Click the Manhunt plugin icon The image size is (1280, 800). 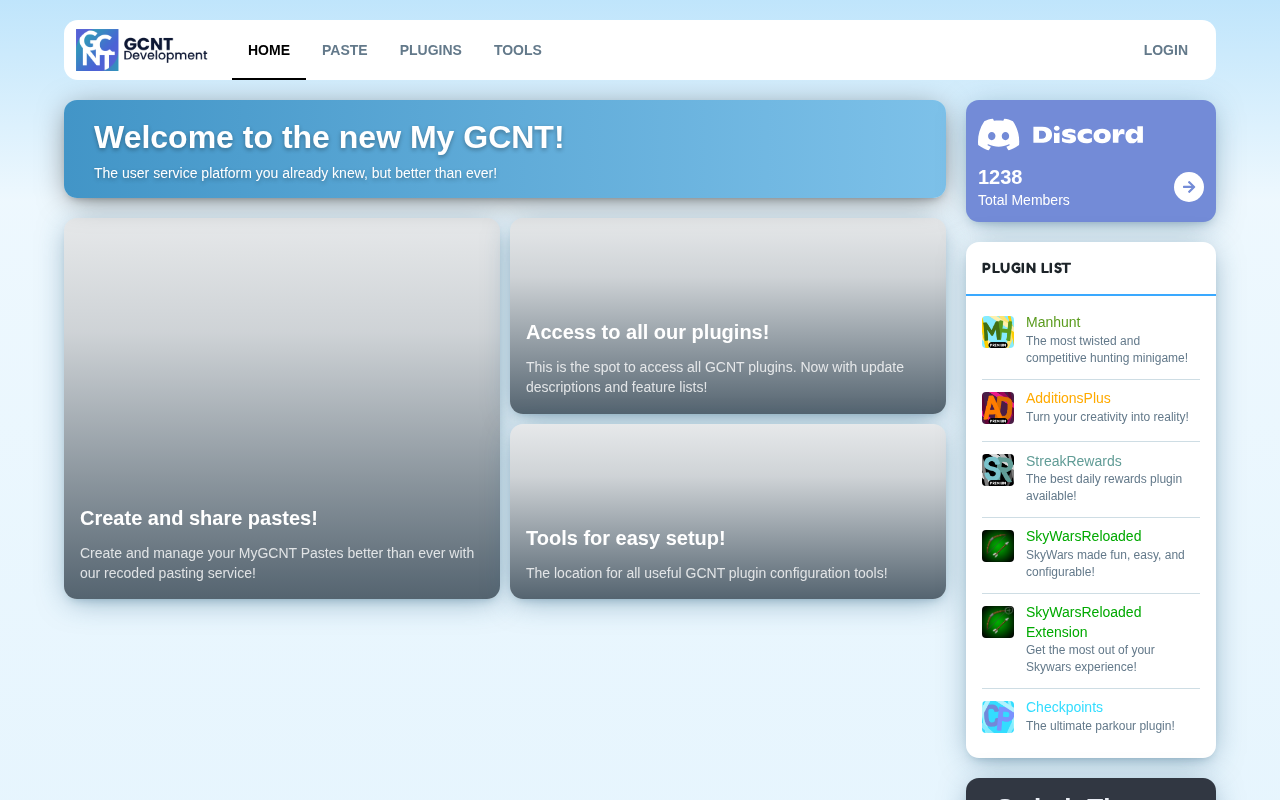click(998, 332)
